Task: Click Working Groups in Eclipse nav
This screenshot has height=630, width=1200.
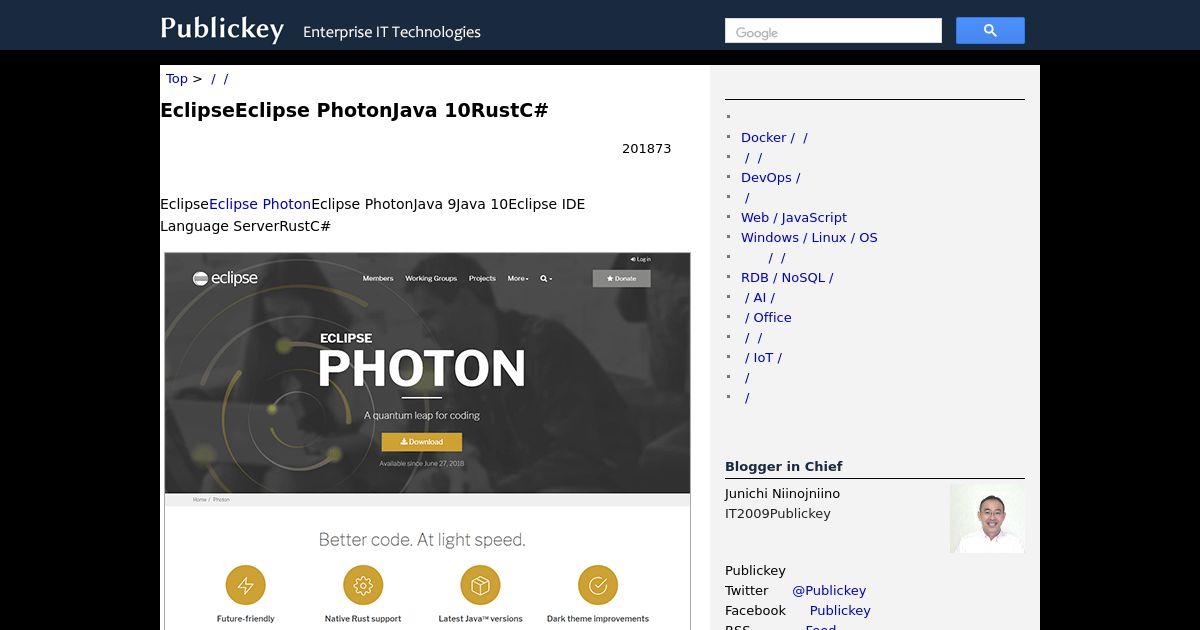Action: [431, 279]
